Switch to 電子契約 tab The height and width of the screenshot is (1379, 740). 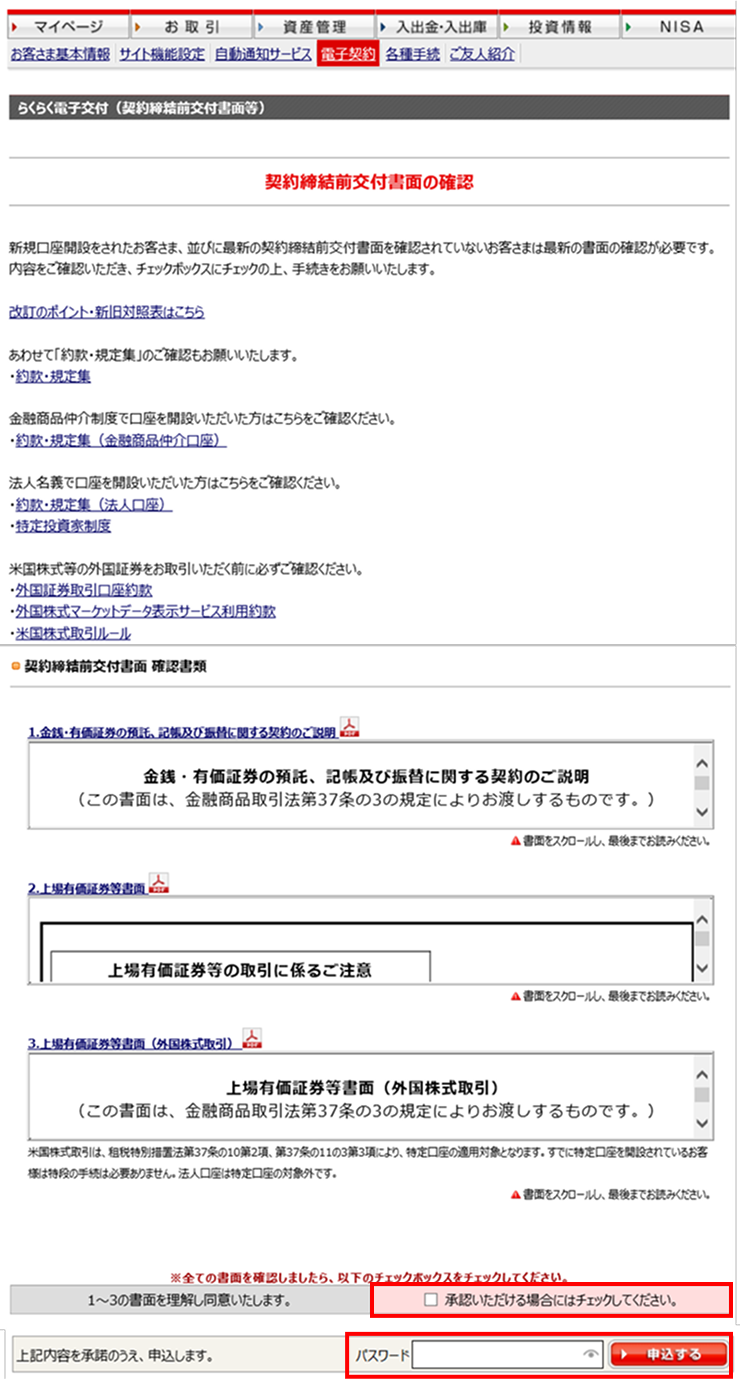pyautogui.click(x=348, y=54)
